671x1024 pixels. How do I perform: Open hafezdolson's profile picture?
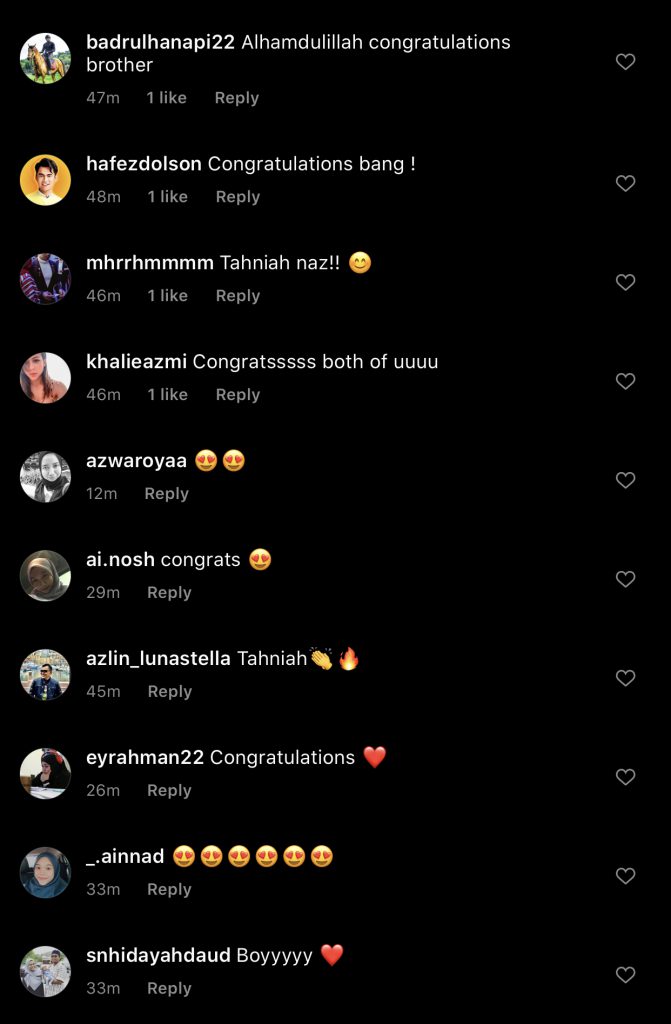point(45,180)
